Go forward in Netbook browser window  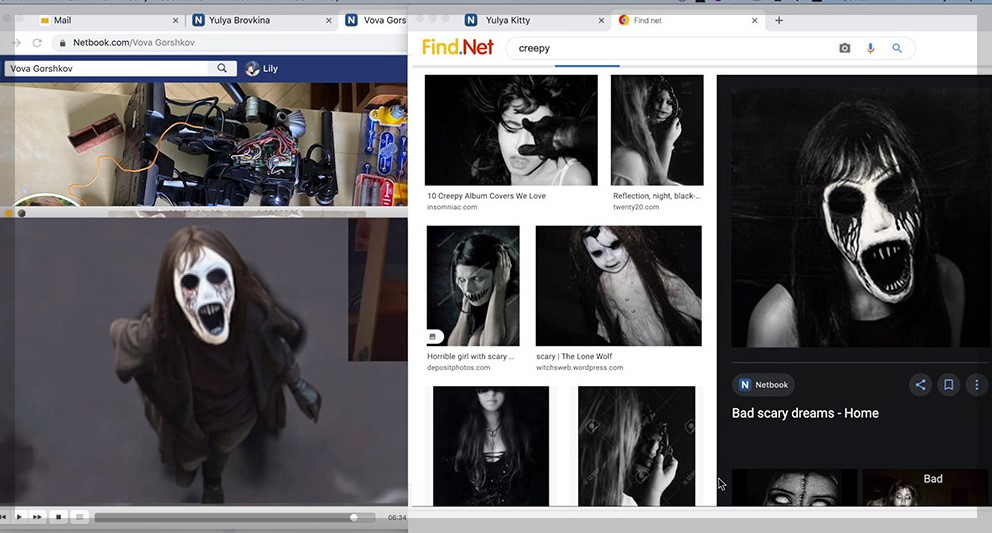click(16, 42)
